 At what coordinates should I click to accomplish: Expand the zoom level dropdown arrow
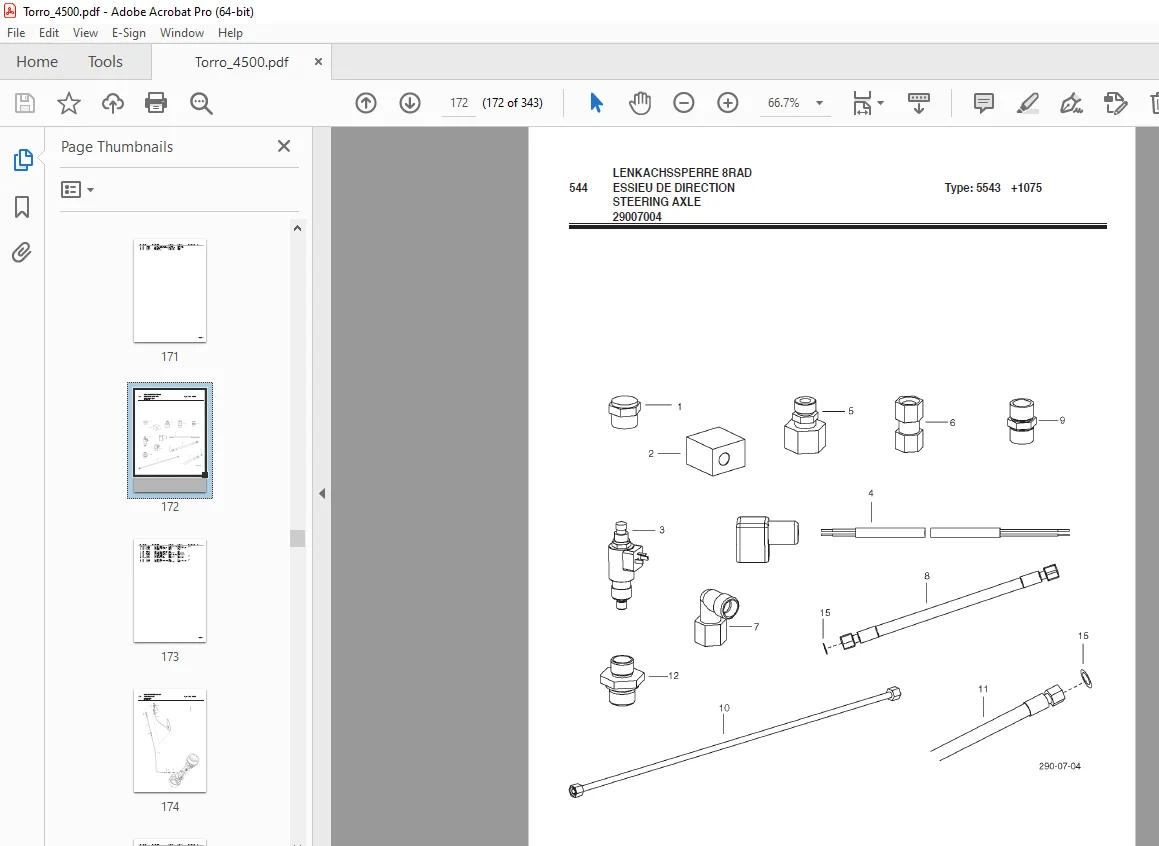(819, 103)
